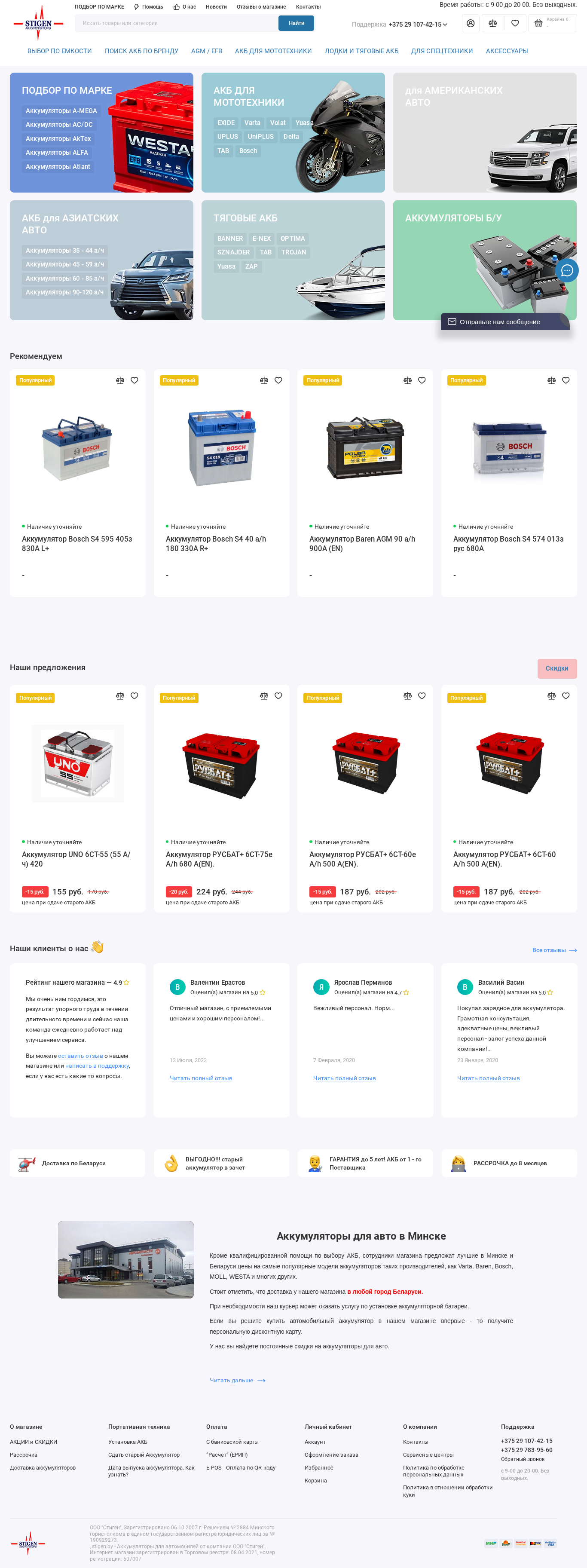Open the comparison scales icon in header

[x=493, y=23]
